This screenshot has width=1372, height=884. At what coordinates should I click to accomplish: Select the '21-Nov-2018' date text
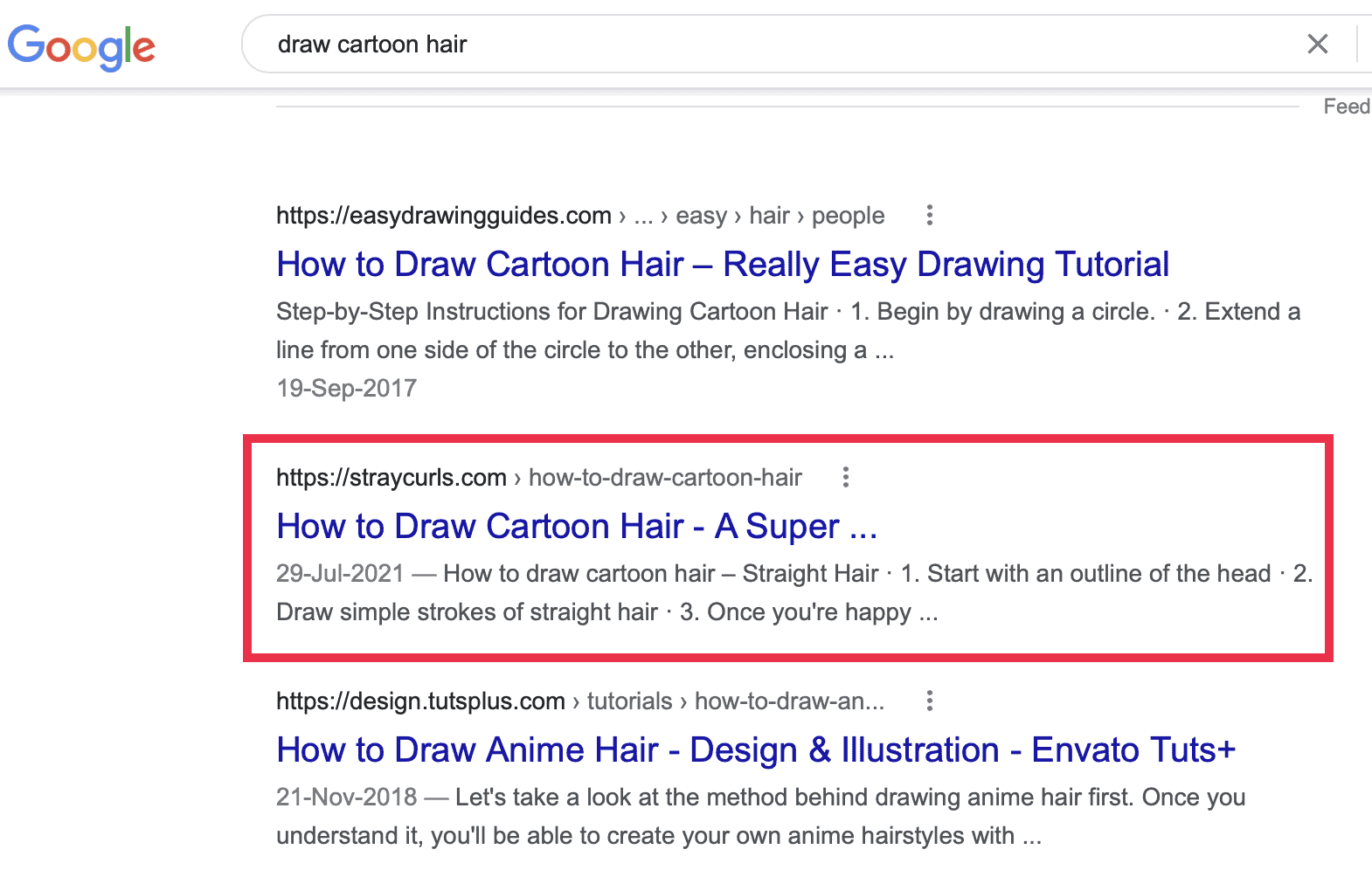click(x=347, y=797)
